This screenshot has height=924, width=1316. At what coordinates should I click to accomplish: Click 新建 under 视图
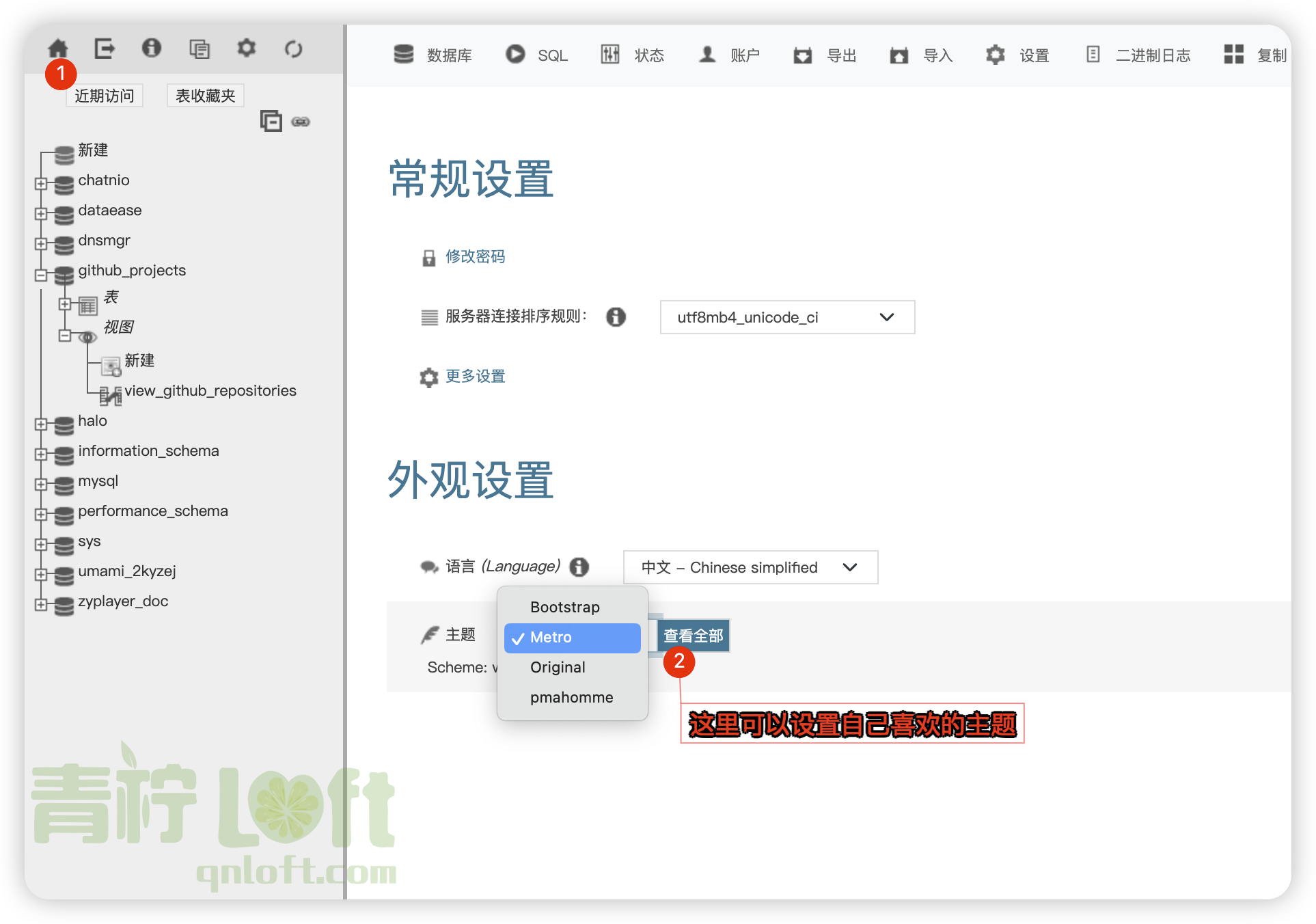(x=139, y=360)
